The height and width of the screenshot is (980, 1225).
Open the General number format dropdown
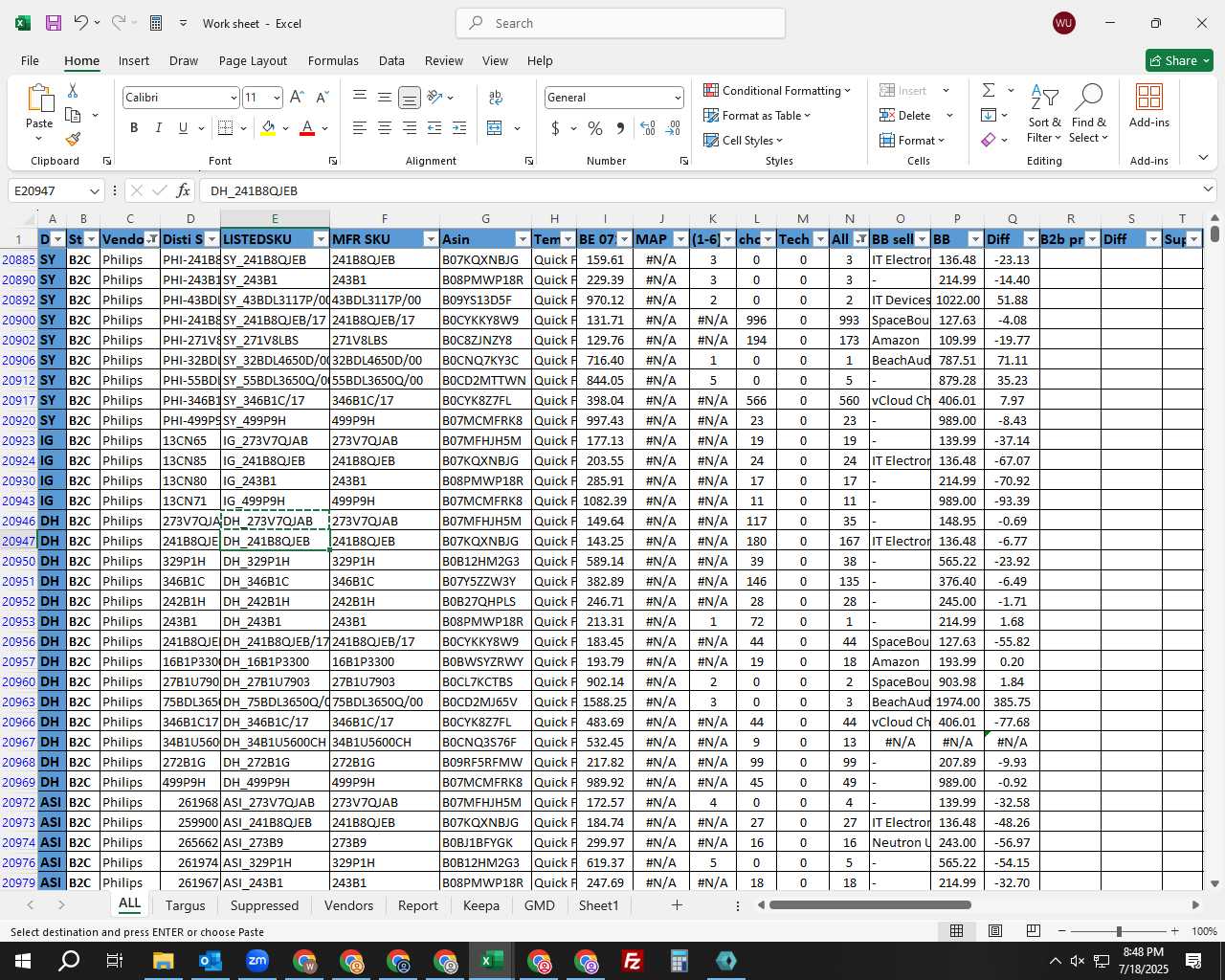[x=678, y=98]
